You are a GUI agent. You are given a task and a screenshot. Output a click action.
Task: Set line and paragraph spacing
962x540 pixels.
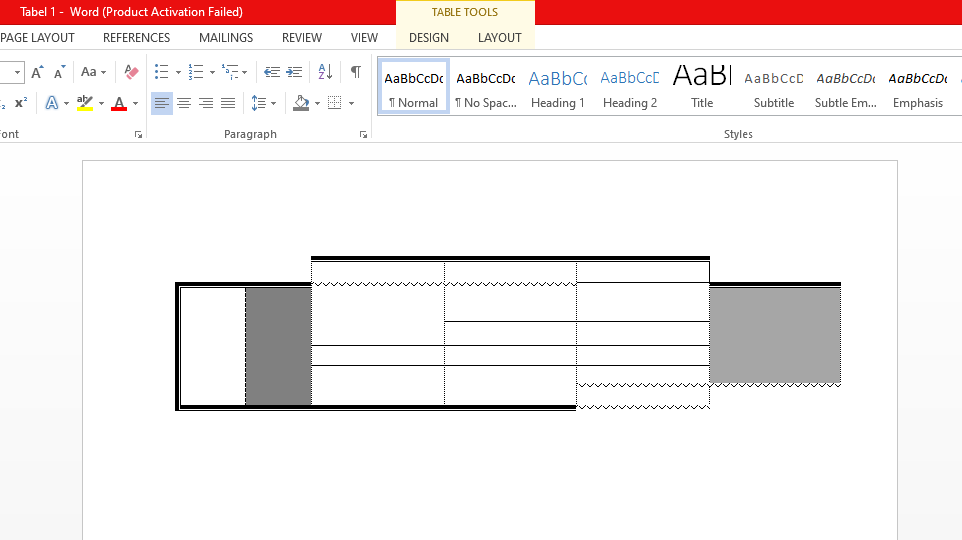pos(259,103)
